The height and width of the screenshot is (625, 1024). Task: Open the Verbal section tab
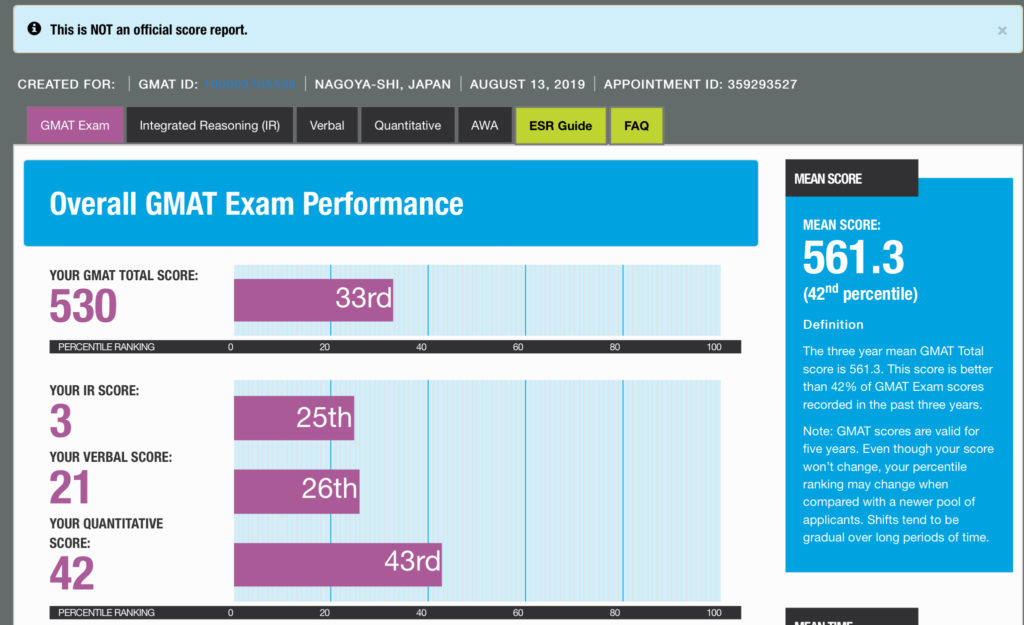click(327, 125)
